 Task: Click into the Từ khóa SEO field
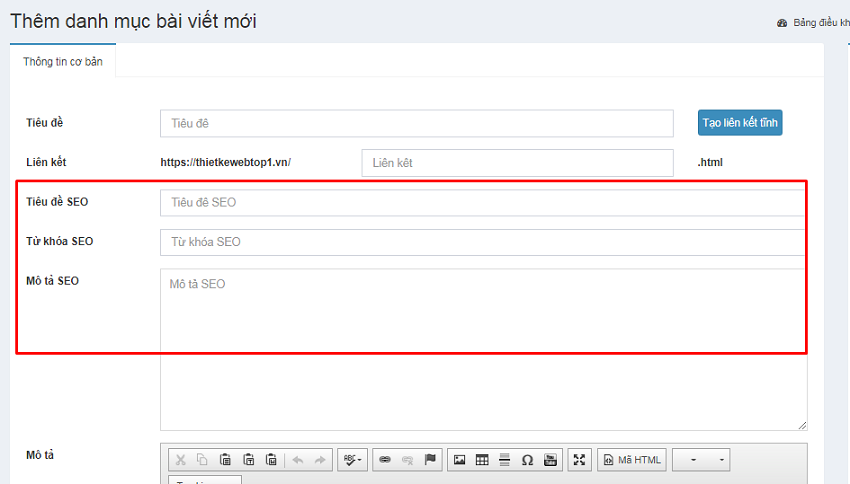[482, 242]
